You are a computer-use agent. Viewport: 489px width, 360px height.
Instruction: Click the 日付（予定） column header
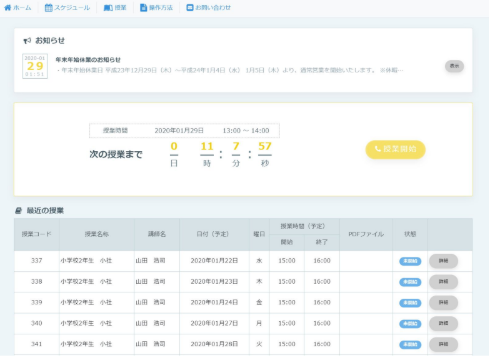pos(213,234)
